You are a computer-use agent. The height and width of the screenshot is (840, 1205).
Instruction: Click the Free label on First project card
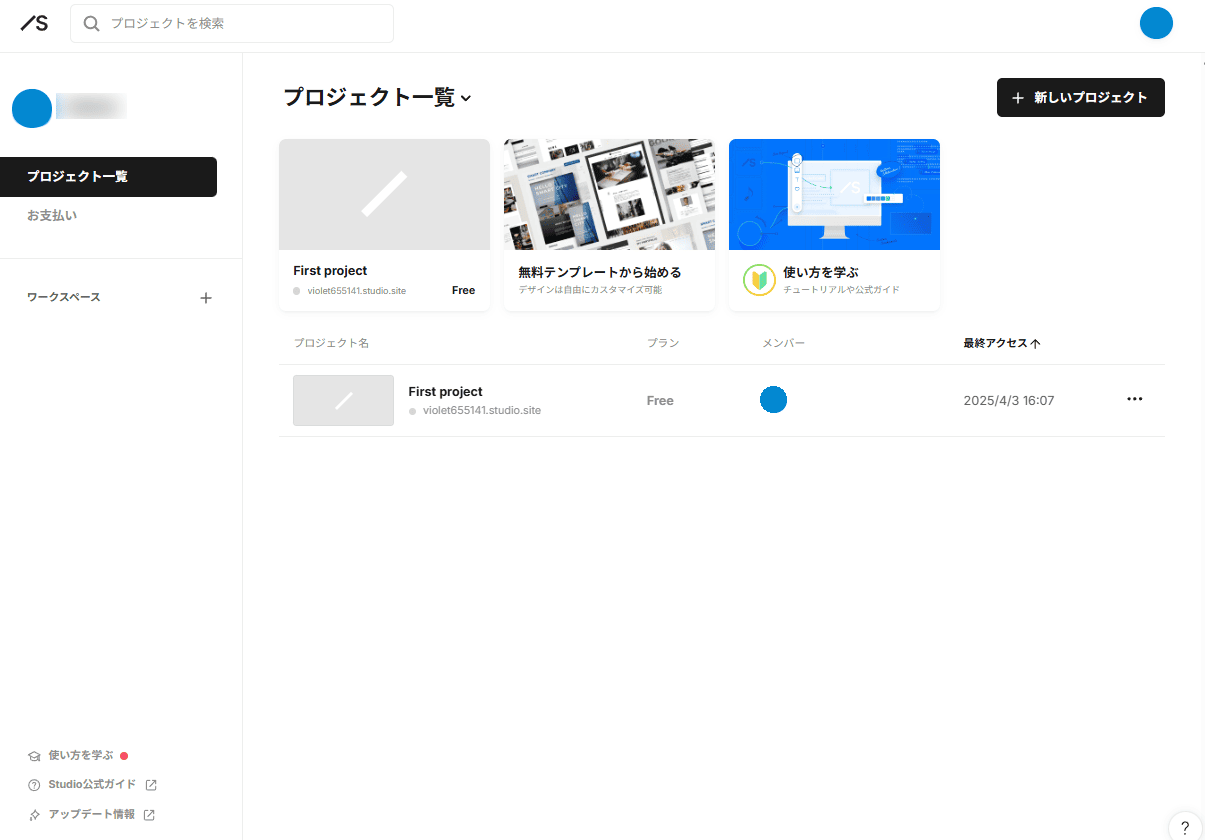463,290
